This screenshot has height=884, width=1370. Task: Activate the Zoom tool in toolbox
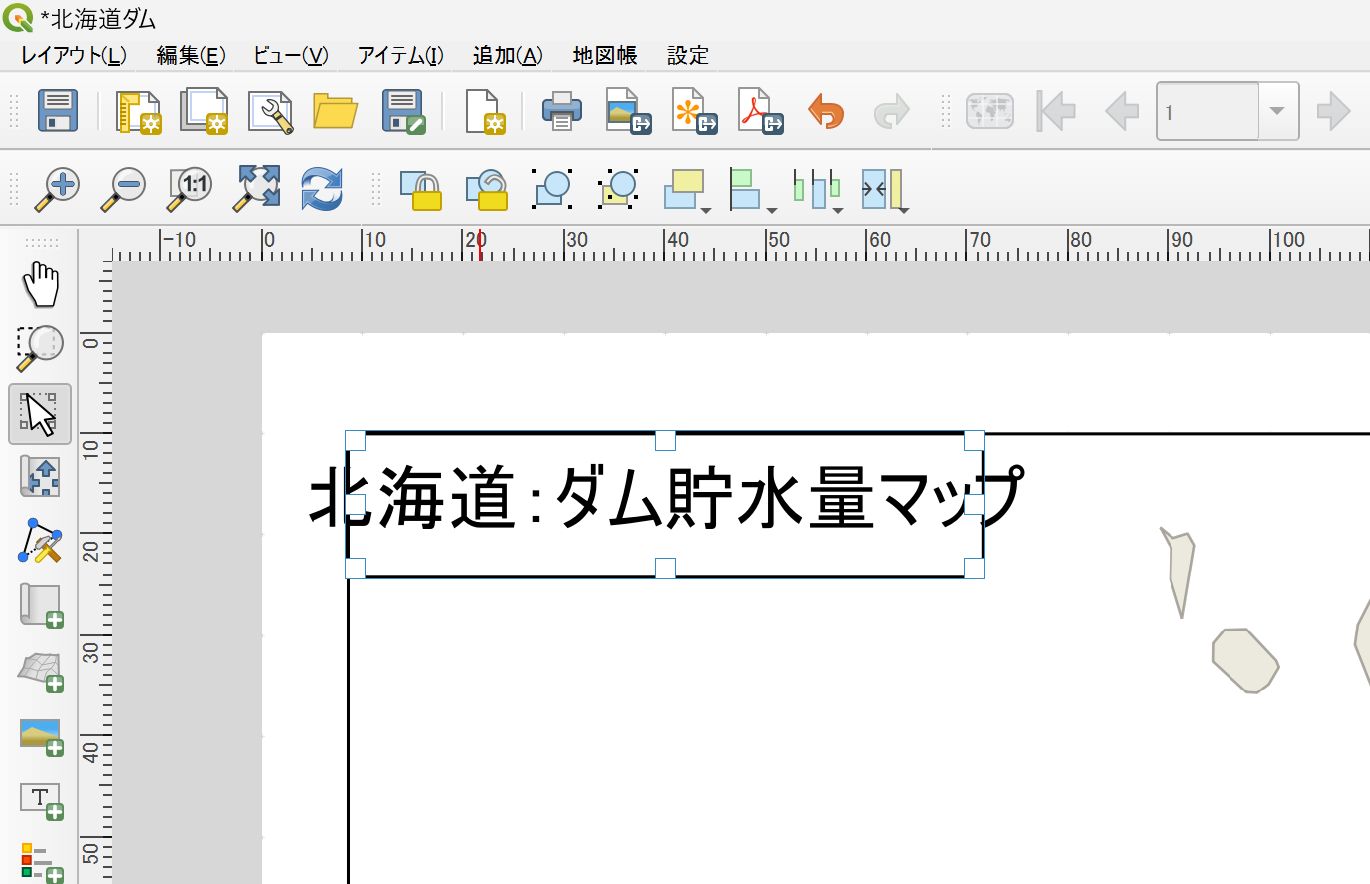coord(40,348)
